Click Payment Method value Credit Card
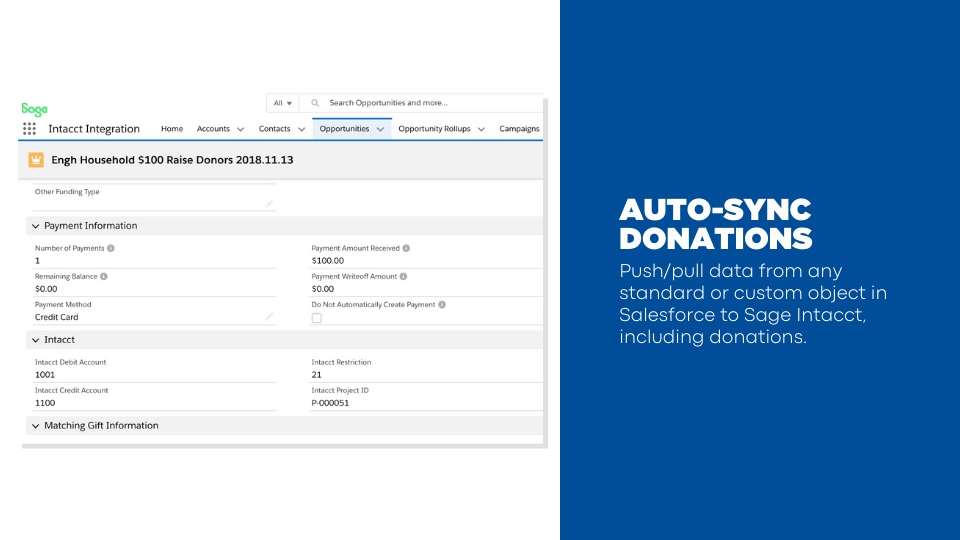Viewport: 960px width, 540px height. pyautogui.click(x=56, y=317)
